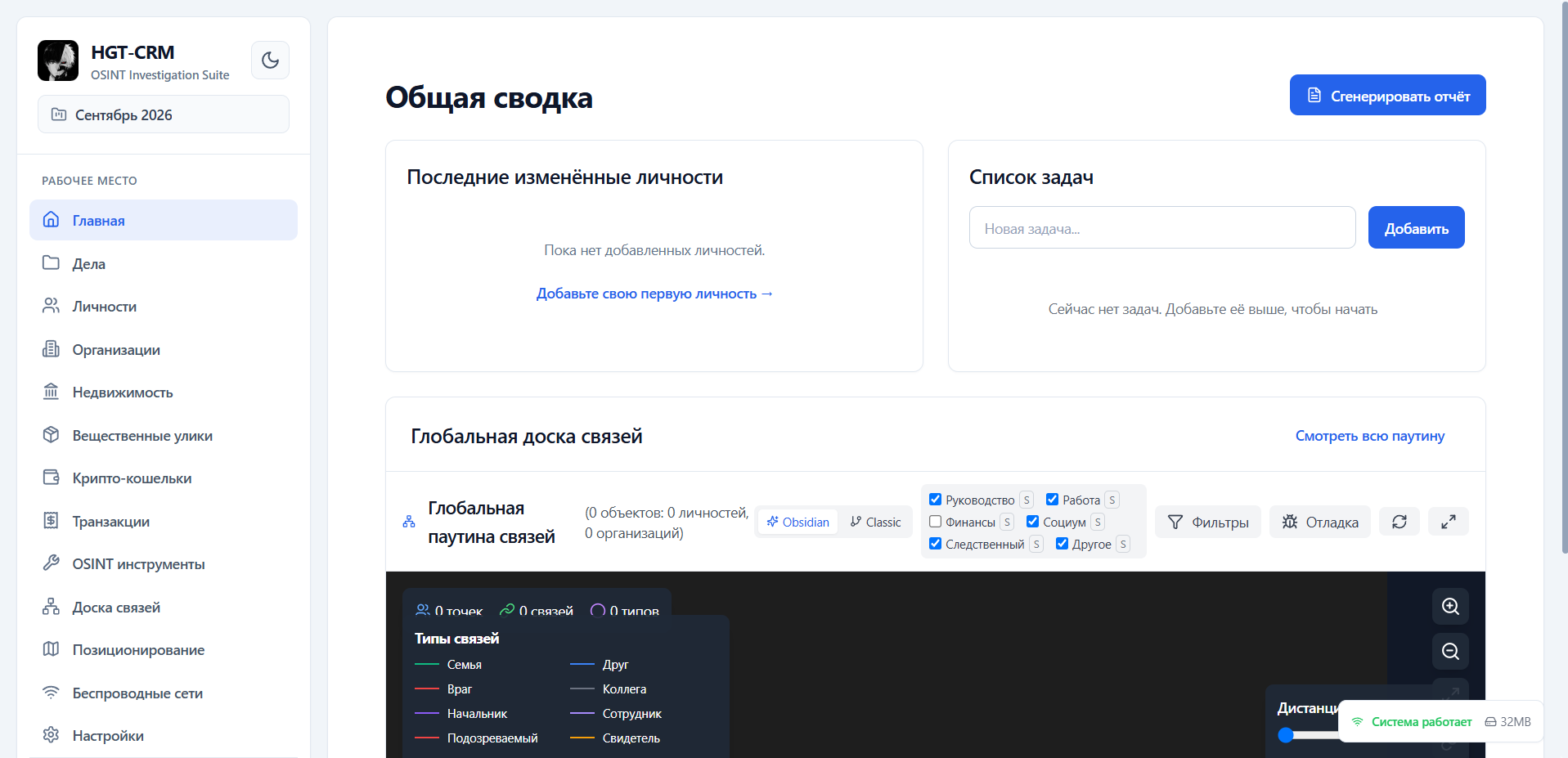Click the 0 точек counter

[449, 610]
